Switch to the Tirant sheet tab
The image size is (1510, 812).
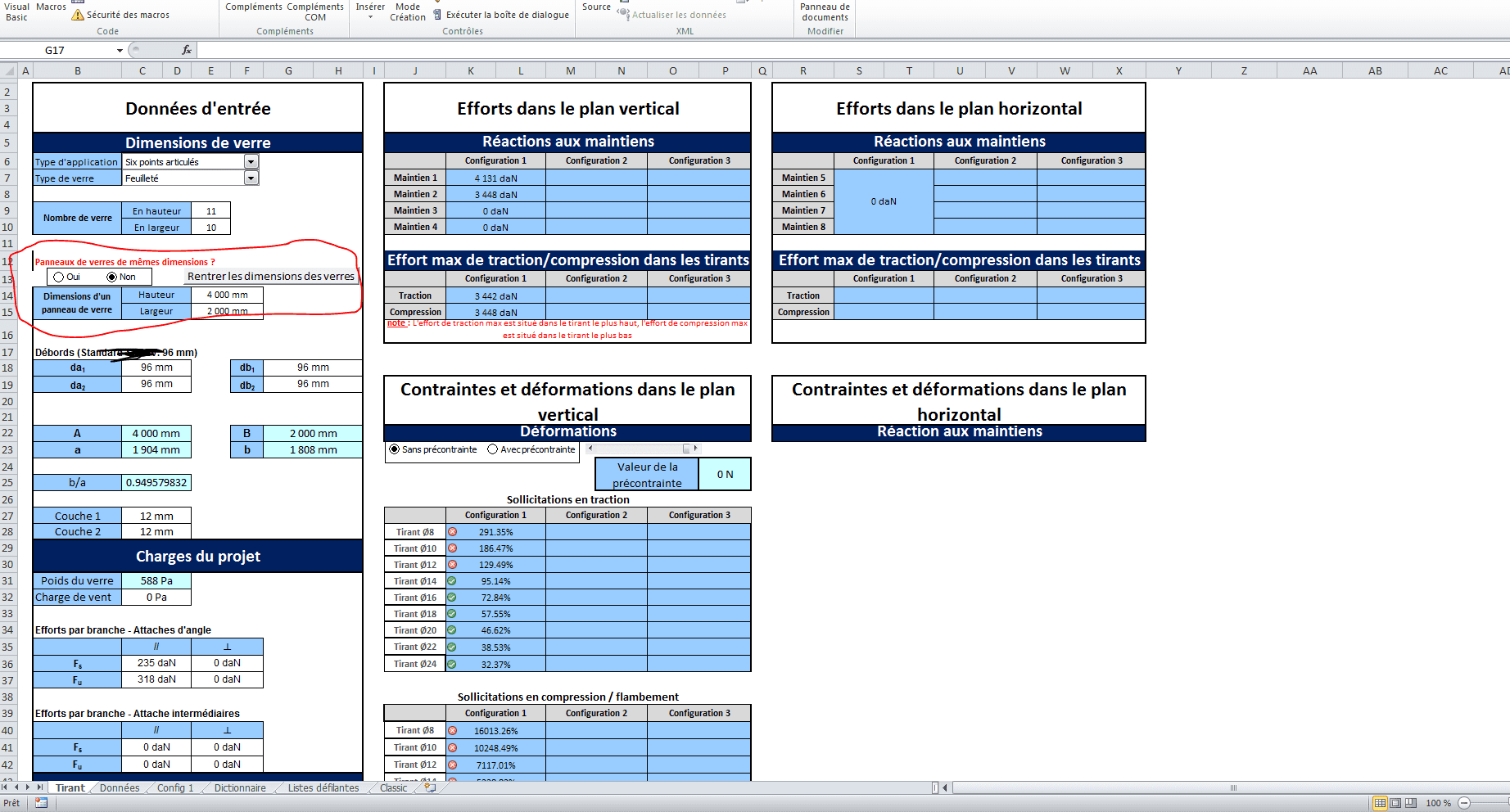70,787
